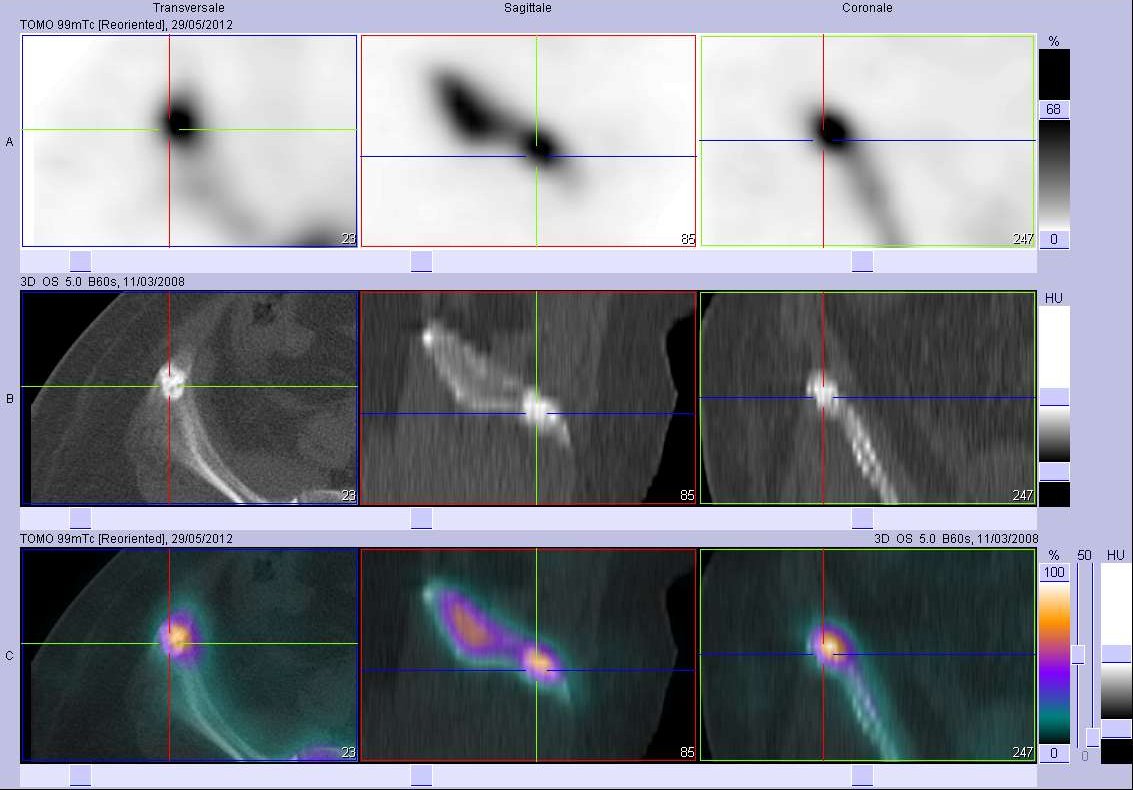Select the CT coronal image in row B
Screen dimensions: 1133x790
[868, 398]
